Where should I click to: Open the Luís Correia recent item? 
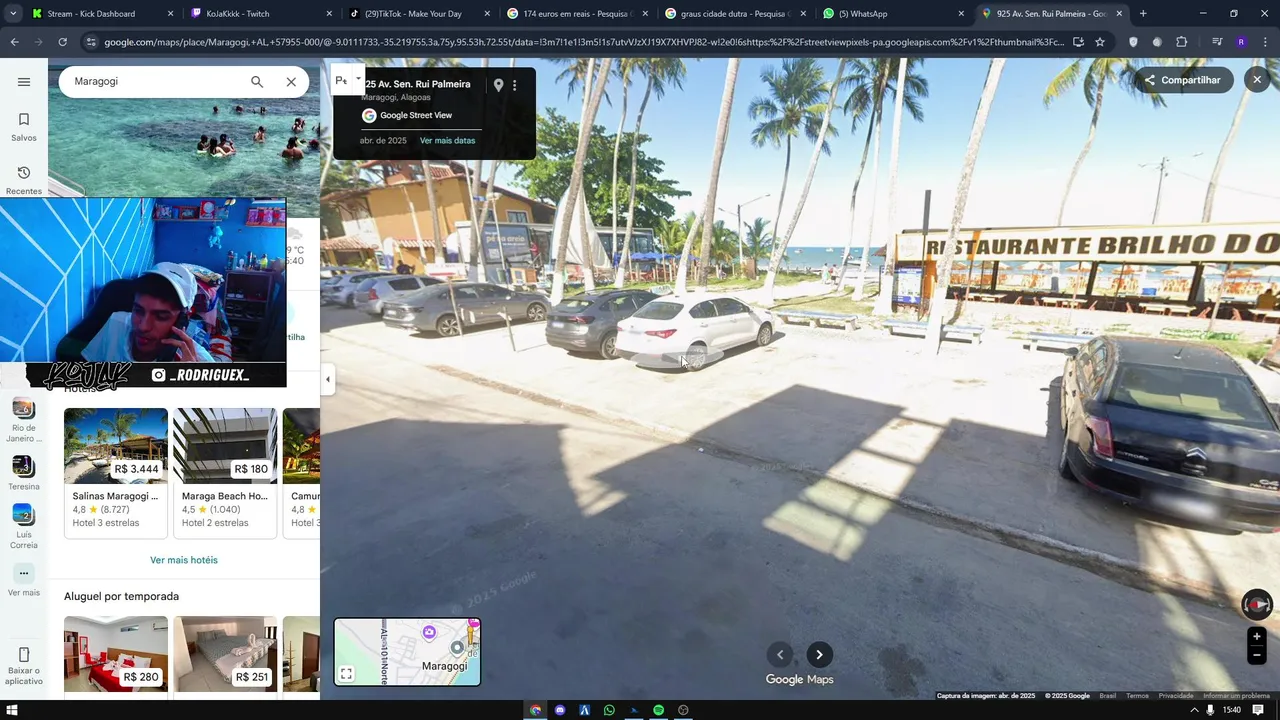[24, 527]
